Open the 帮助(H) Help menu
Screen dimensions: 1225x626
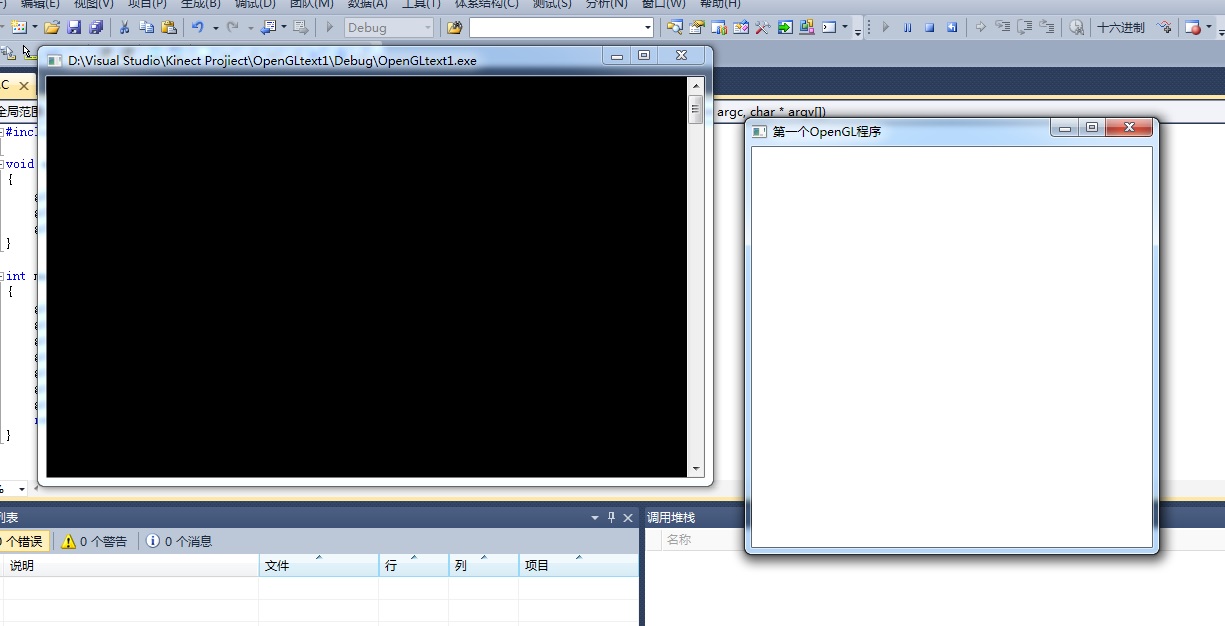pos(720,4)
